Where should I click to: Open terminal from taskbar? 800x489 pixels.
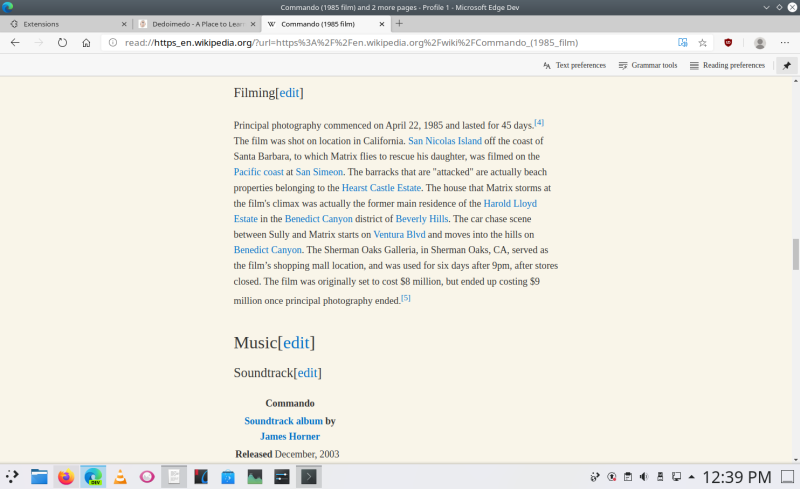click(309, 477)
